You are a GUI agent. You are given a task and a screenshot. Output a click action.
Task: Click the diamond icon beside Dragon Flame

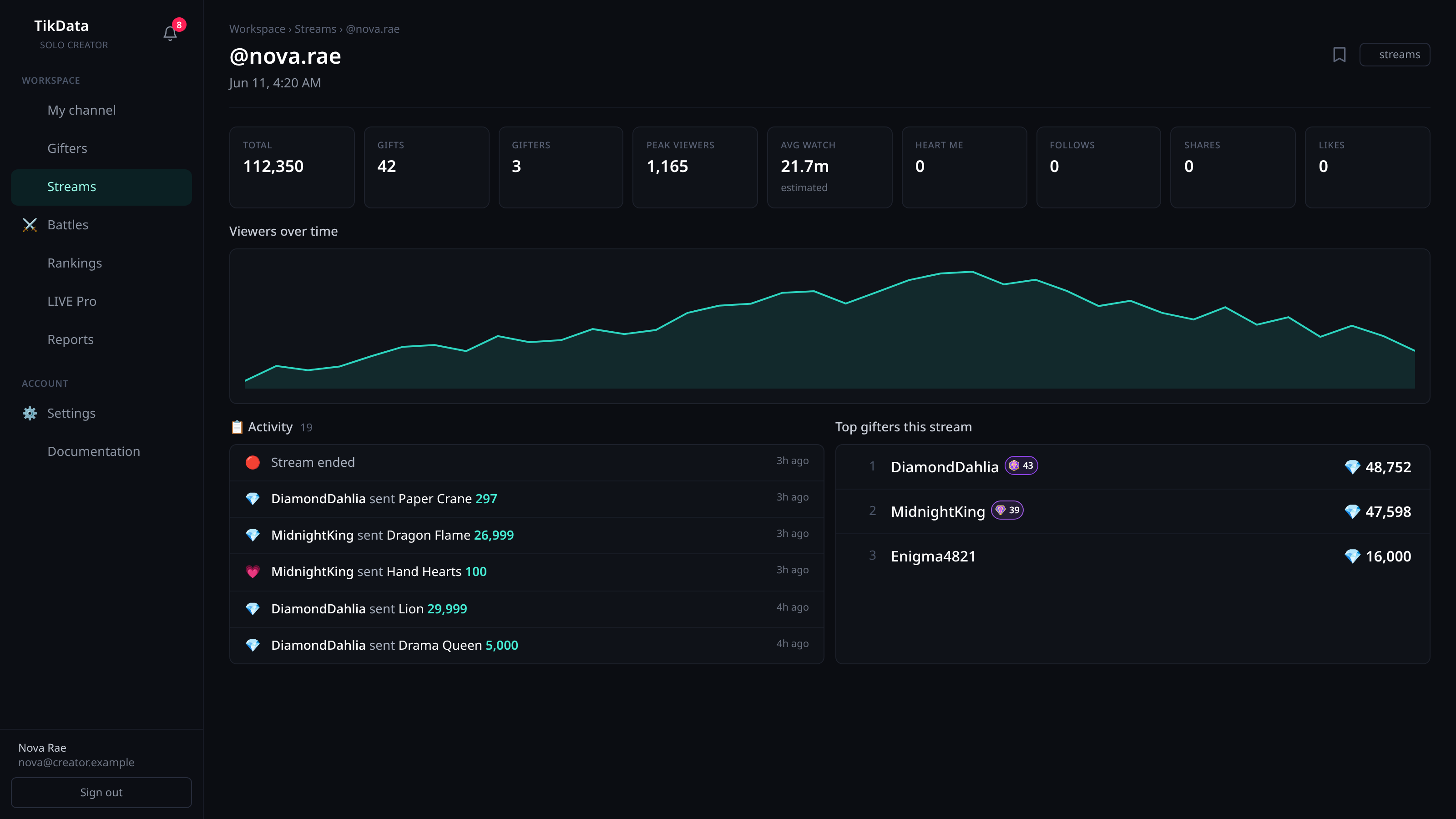pos(253,535)
